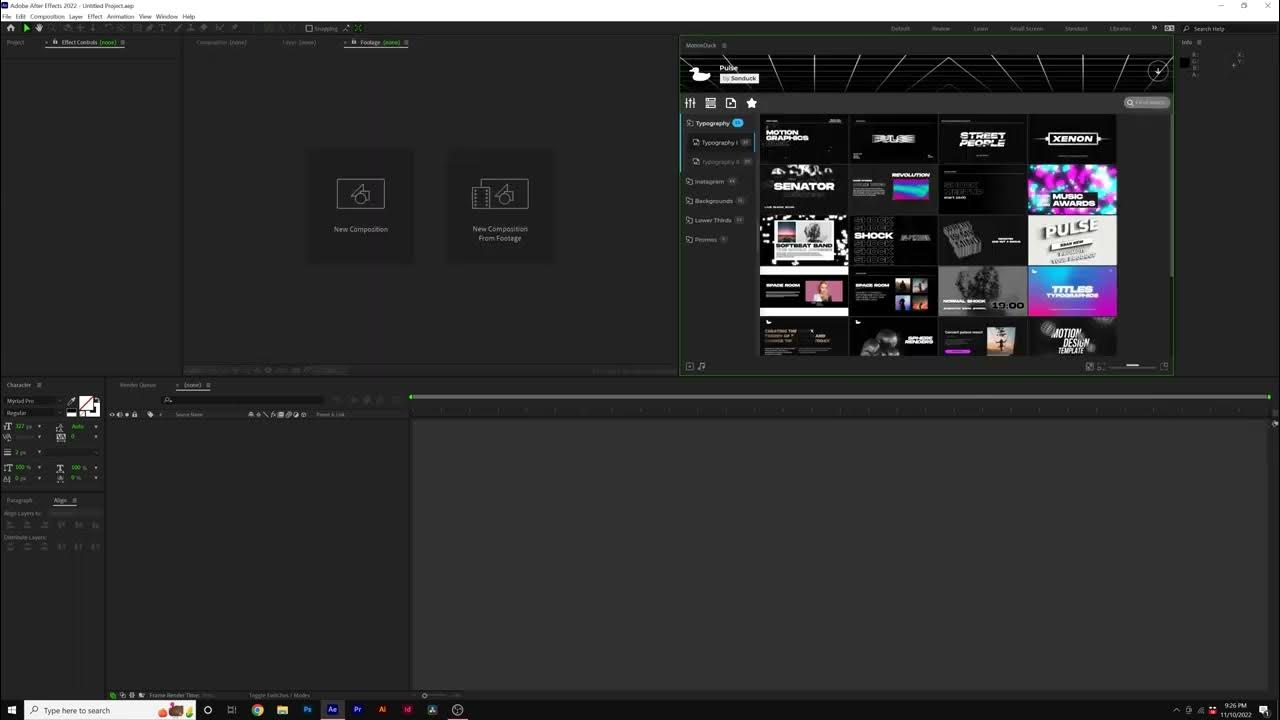Open the Typography I subfolder
The image size is (1280, 720).
[721, 143]
